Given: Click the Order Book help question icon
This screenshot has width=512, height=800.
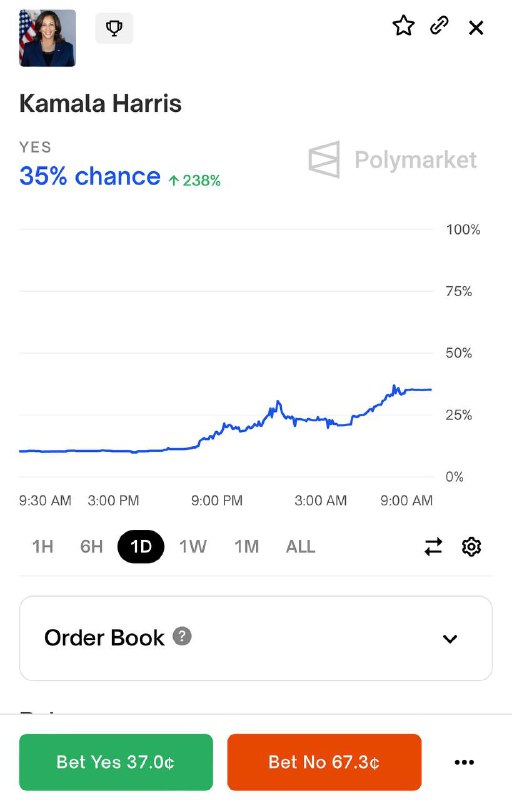Looking at the screenshot, I should (182, 636).
